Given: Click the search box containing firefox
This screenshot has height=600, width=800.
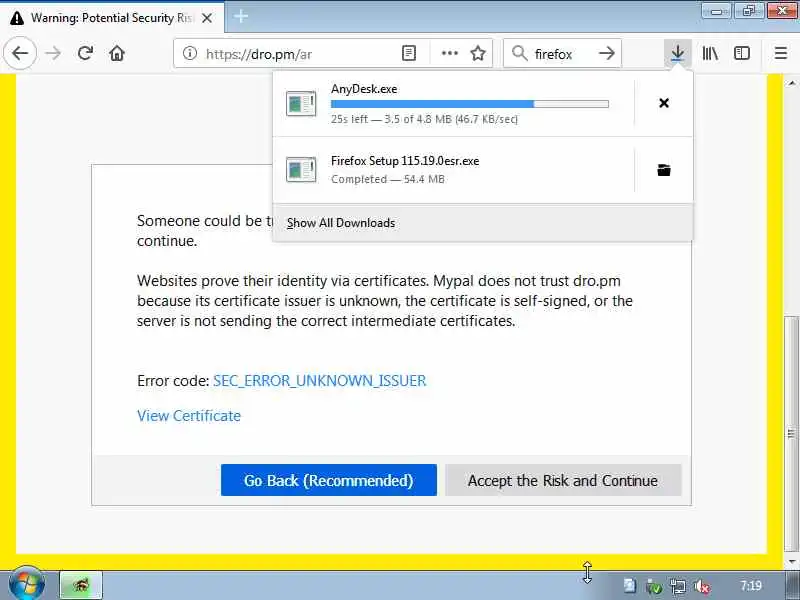Looking at the screenshot, I should [x=562, y=53].
